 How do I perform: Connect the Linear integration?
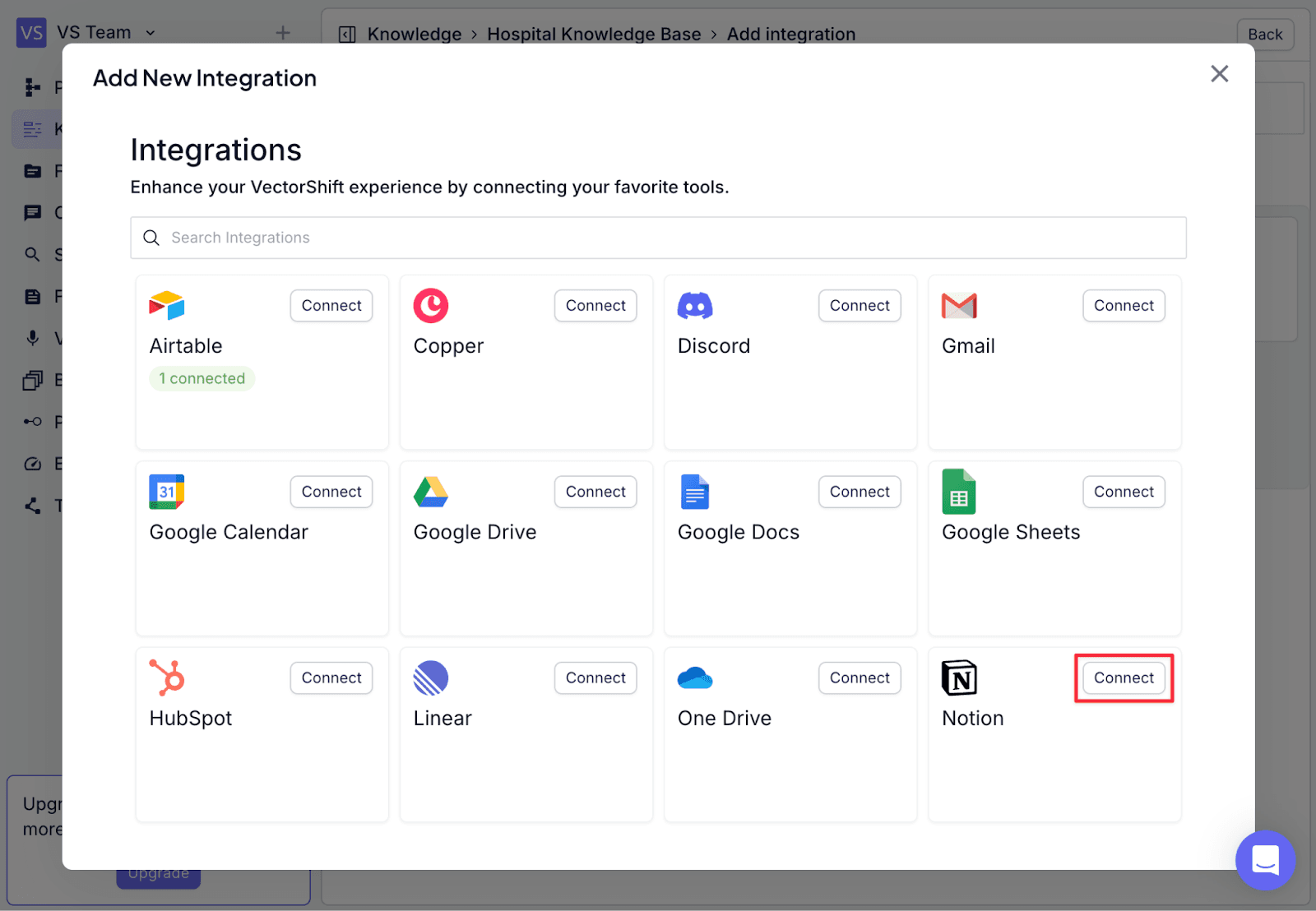coord(595,678)
